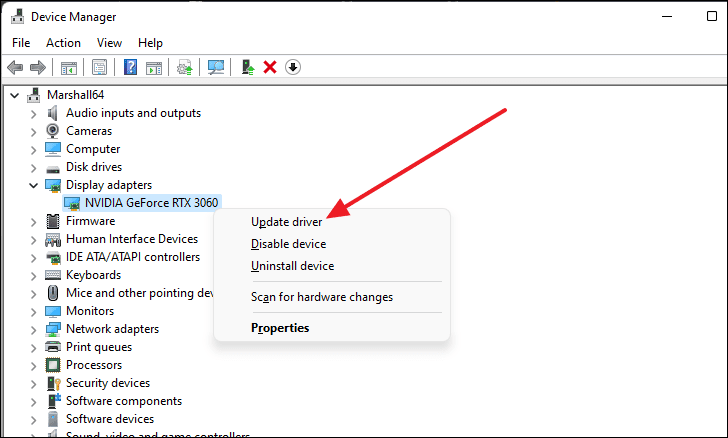Viewport: 728px width, 438px height.
Task: Select the Monitors tree label
Action: (90, 311)
